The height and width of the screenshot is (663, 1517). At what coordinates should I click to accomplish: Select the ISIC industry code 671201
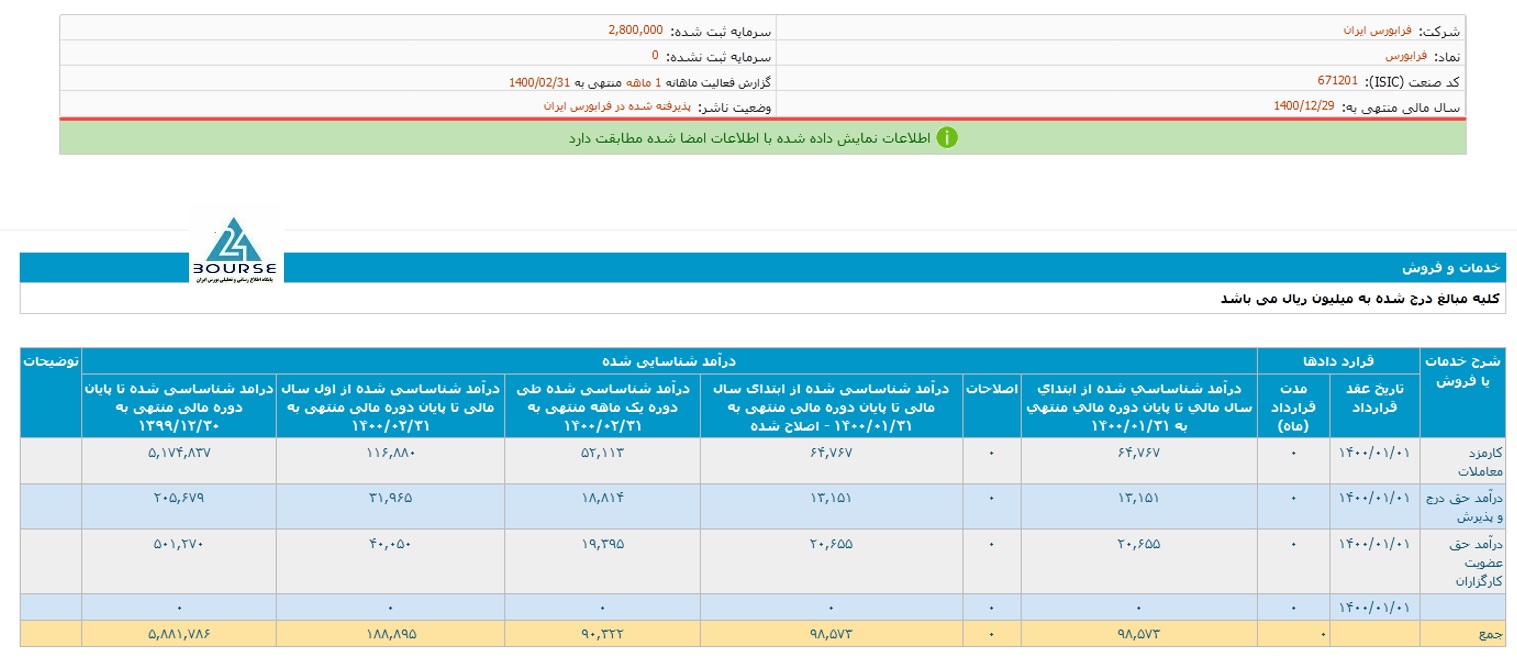(x=1338, y=81)
